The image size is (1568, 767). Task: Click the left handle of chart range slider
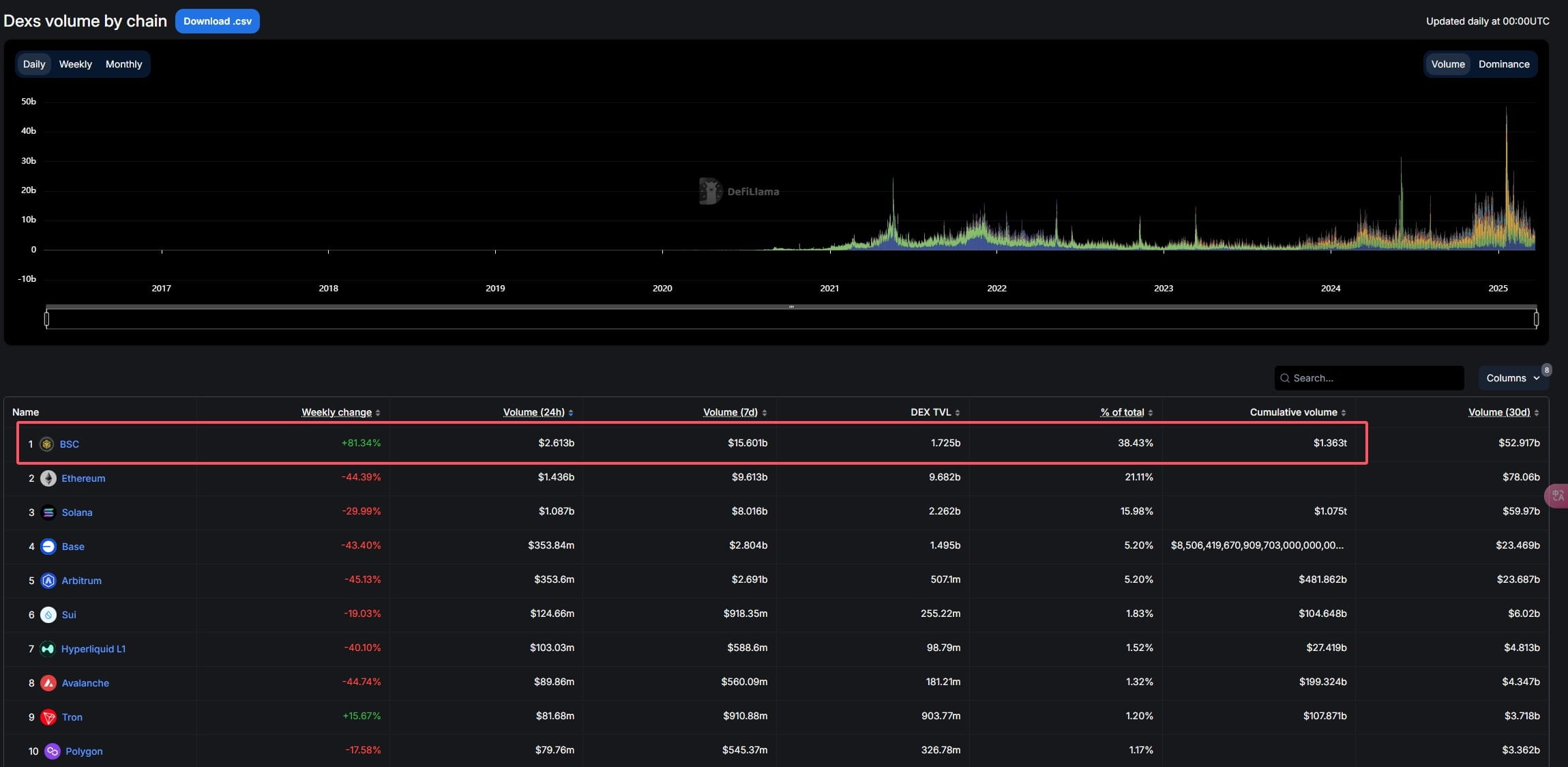pos(46,319)
